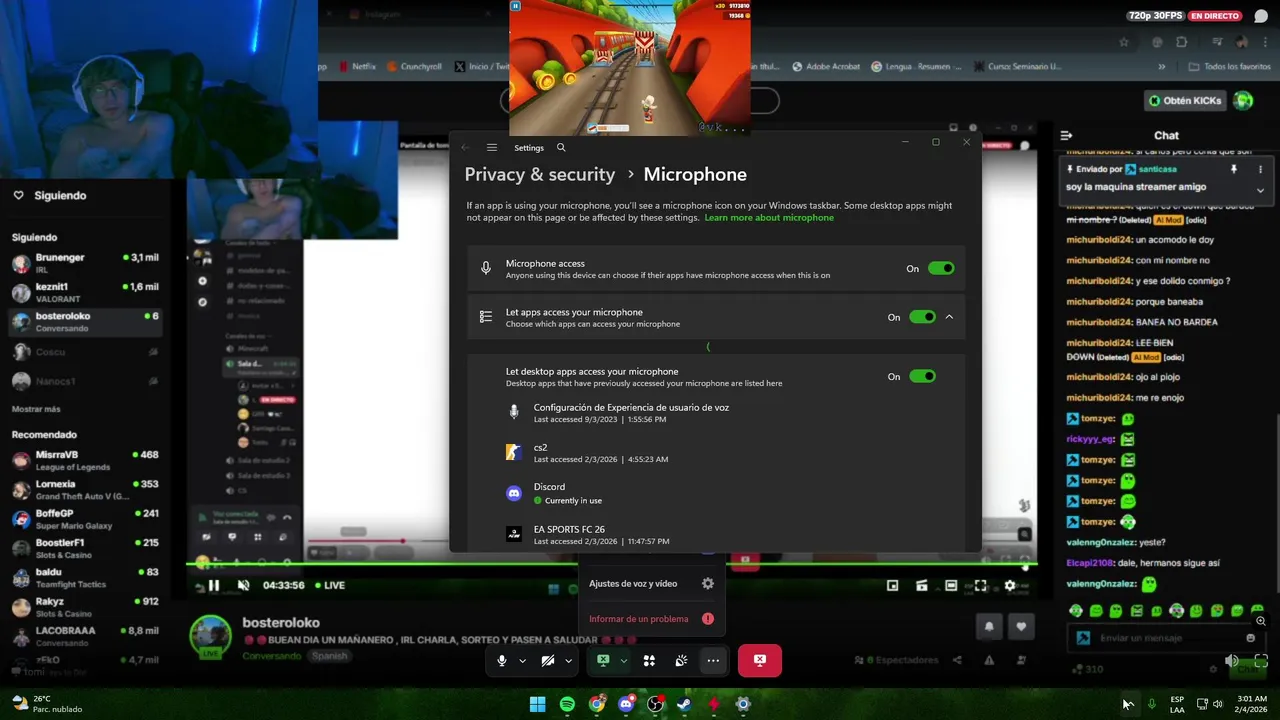Open the weather widget on taskbar
This screenshot has width=1280, height=720.
47,704
